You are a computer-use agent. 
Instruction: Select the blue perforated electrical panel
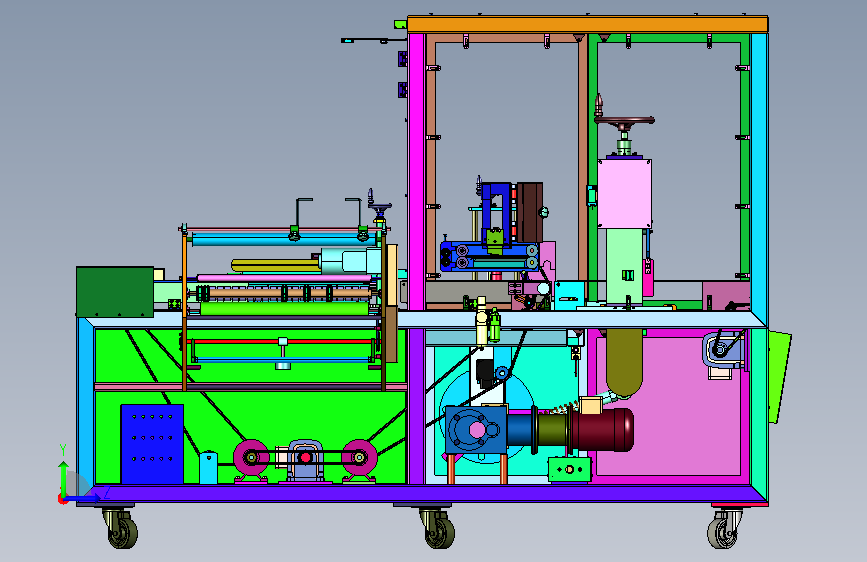point(152,444)
